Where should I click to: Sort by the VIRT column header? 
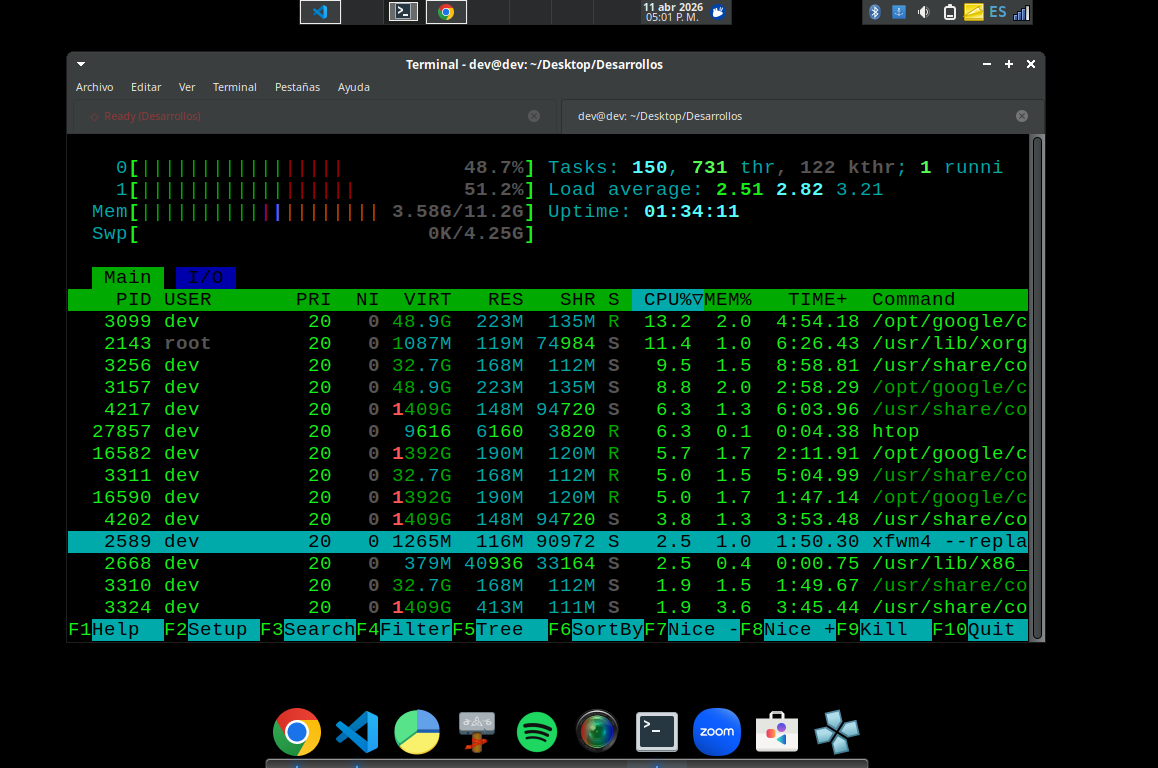click(x=428, y=300)
